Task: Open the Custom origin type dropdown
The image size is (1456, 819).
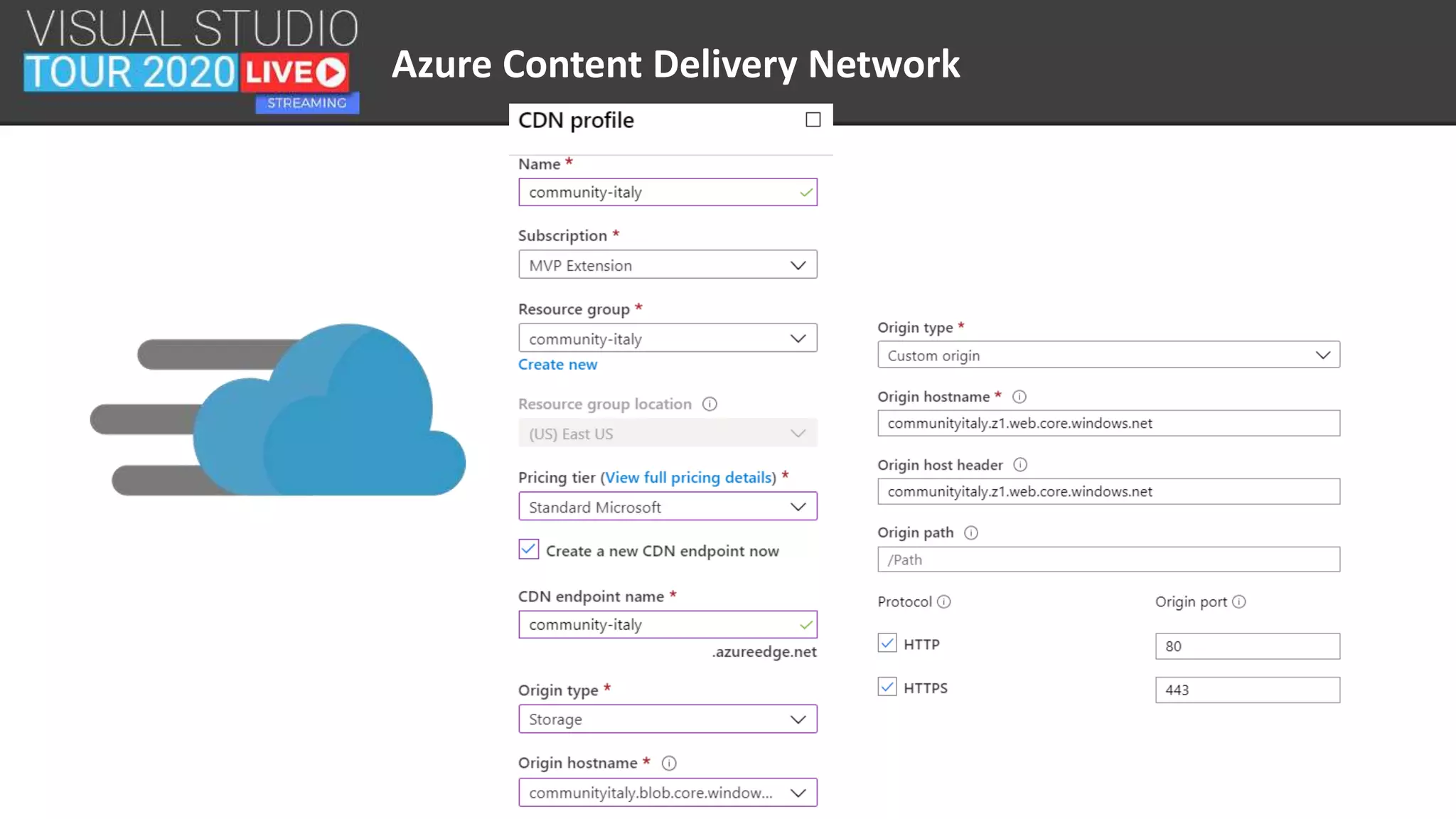Action: pos(1108,355)
